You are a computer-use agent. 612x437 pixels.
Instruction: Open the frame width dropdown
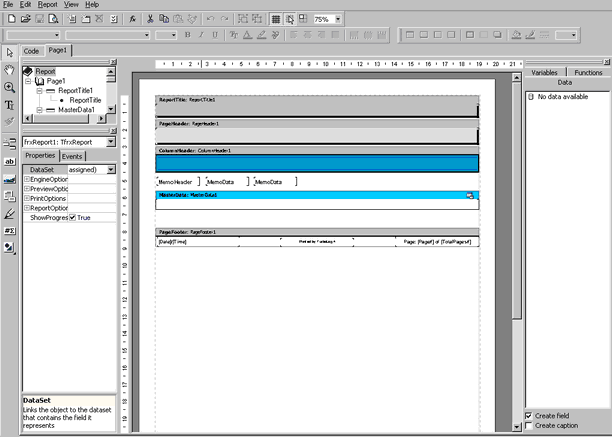(x=573, y=35)
